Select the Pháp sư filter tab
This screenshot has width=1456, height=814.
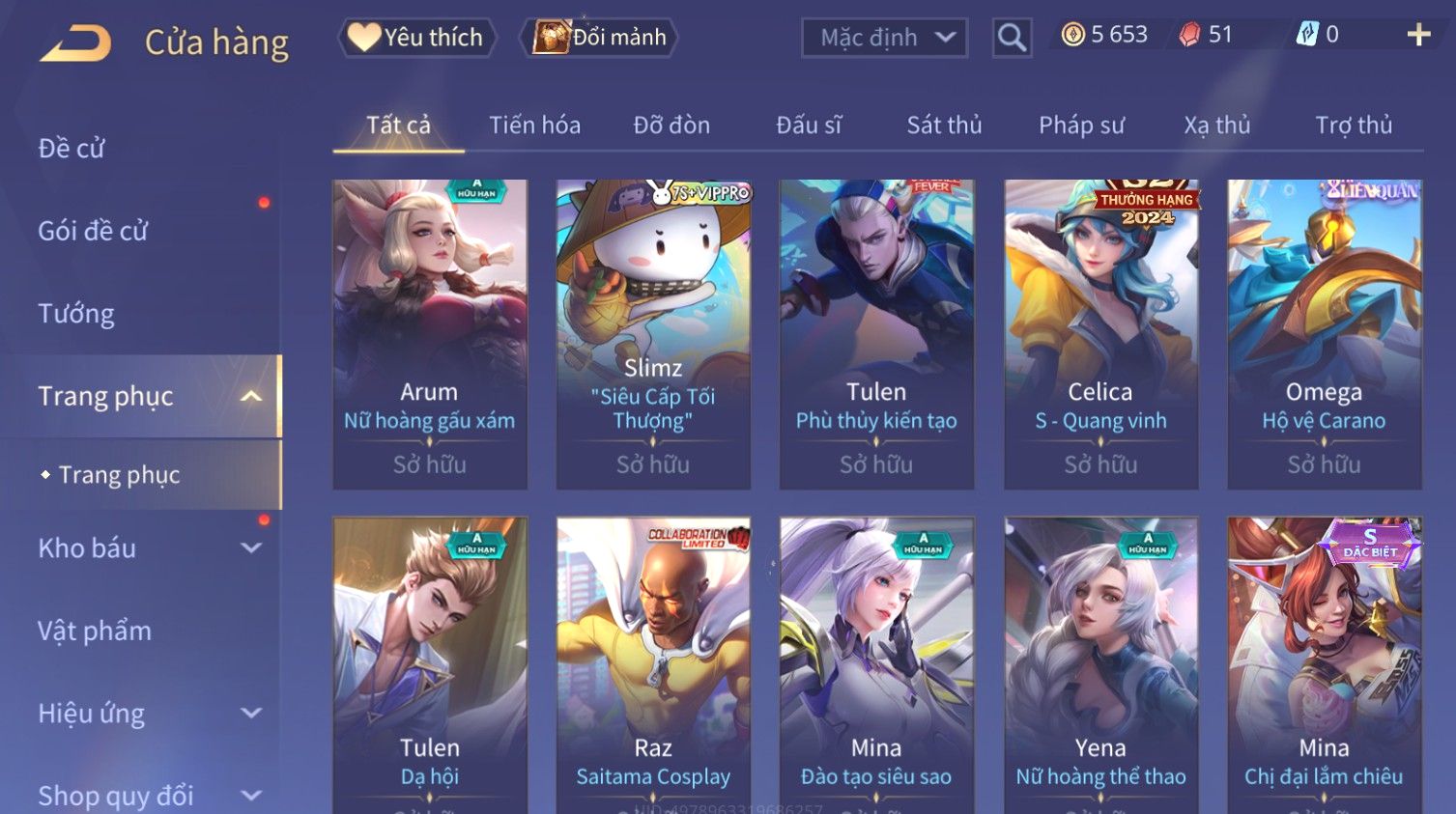click(x=1081, y=125)
